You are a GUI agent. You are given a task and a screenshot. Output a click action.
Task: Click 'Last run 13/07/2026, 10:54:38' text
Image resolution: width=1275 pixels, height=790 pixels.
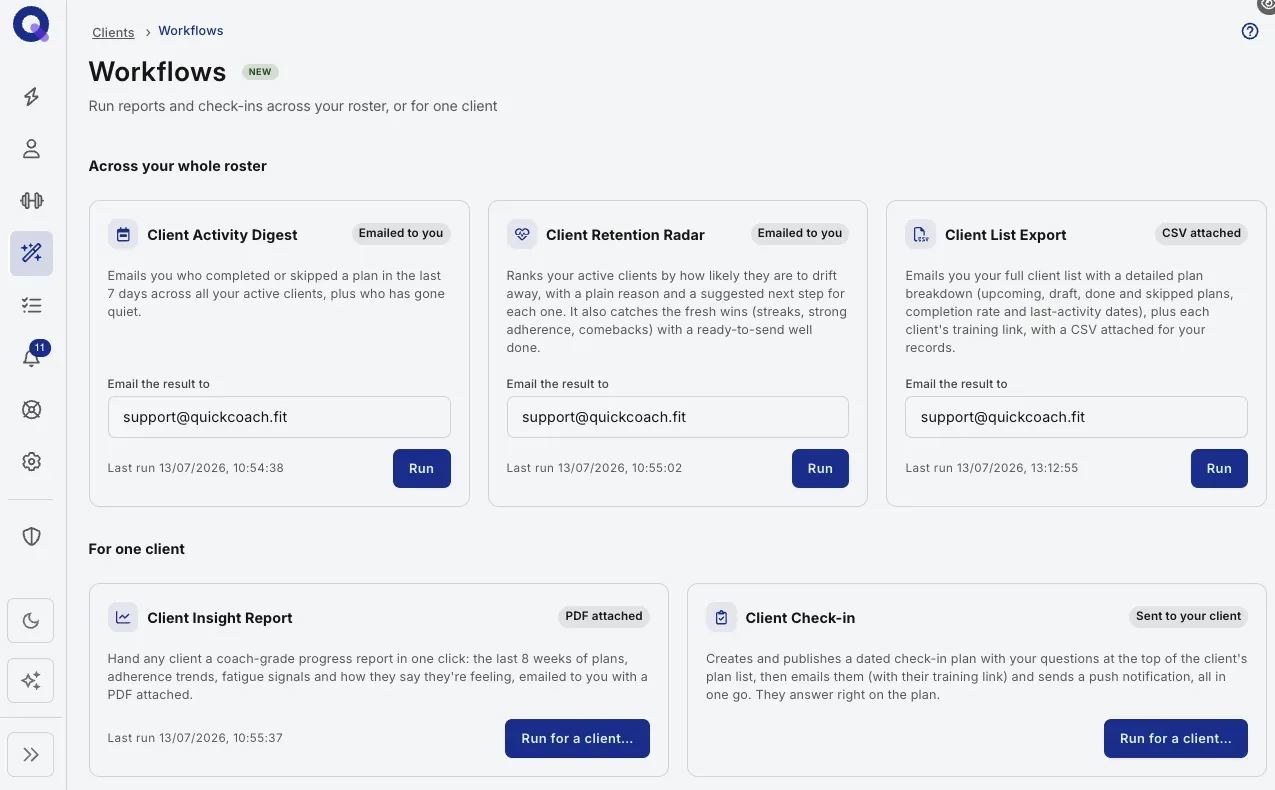tap(195, 468)
